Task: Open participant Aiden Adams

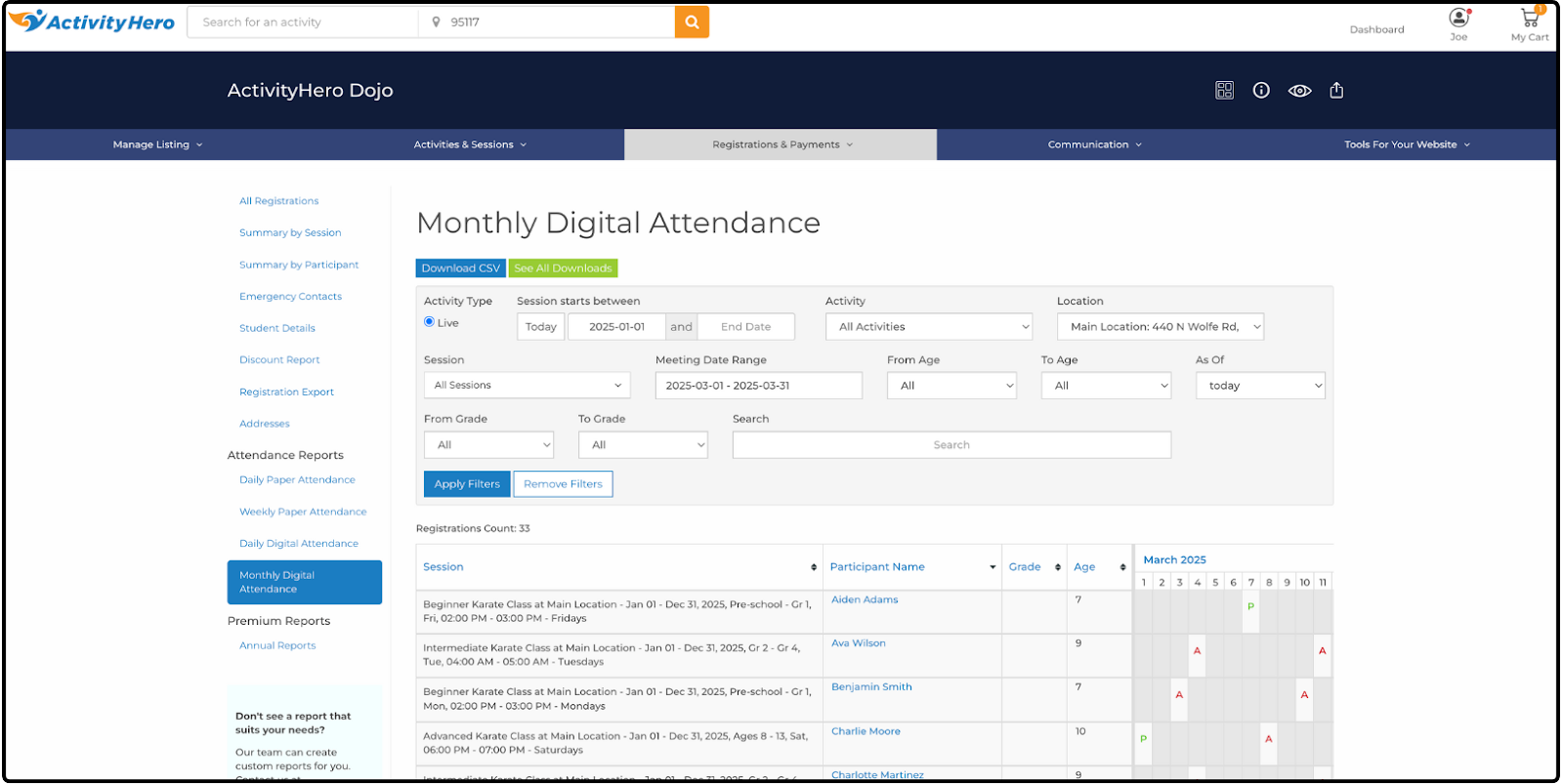Action: click(865, 600)
